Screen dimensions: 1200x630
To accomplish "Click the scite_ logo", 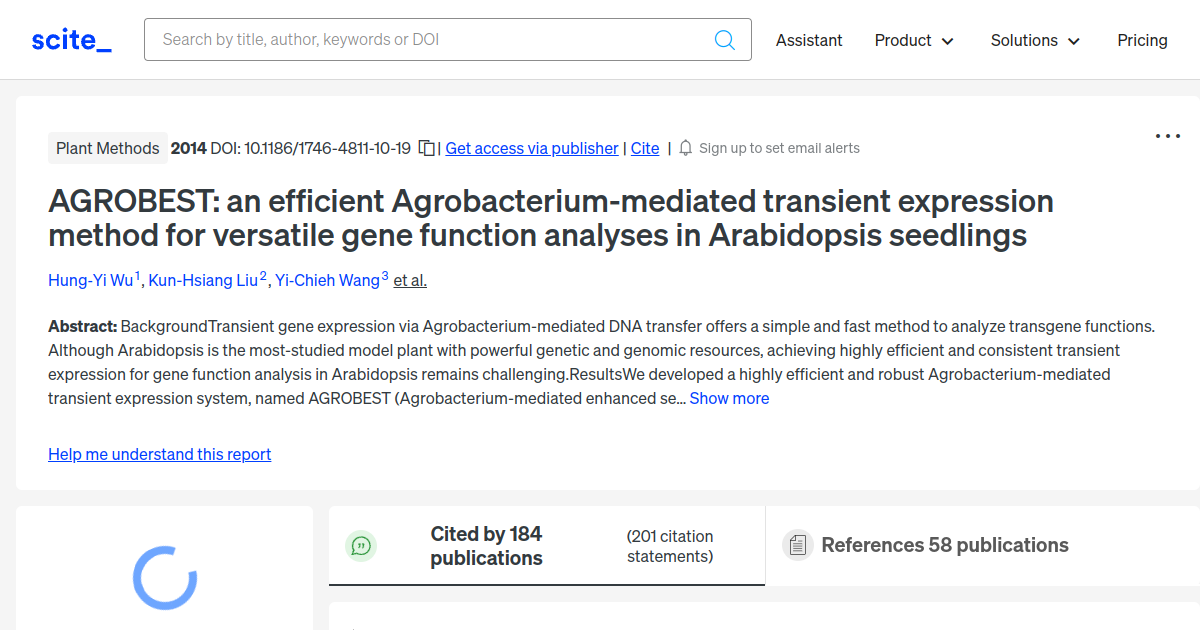I will 72,40.
